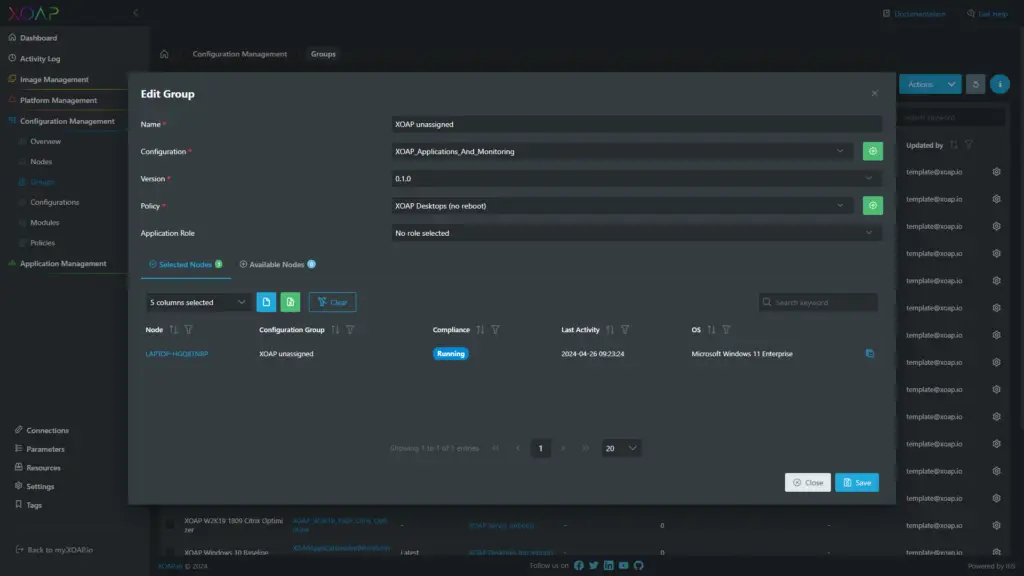Open XOAP YouTube channel in footer
Image resolution: width=1024 pixels, height=576 pixels.
pyautogui.click(x=624, y=566)
